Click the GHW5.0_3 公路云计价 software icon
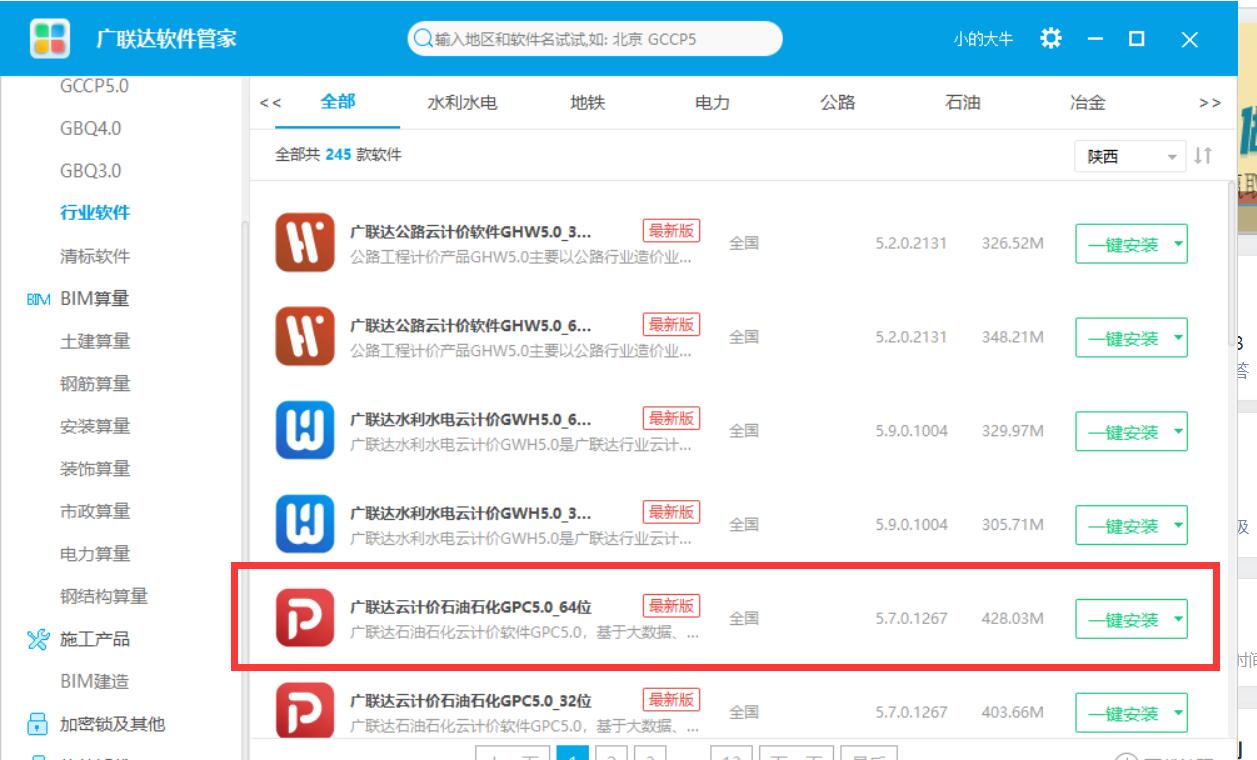Screen dimensions: 1257x760 (x=305, y=243)
